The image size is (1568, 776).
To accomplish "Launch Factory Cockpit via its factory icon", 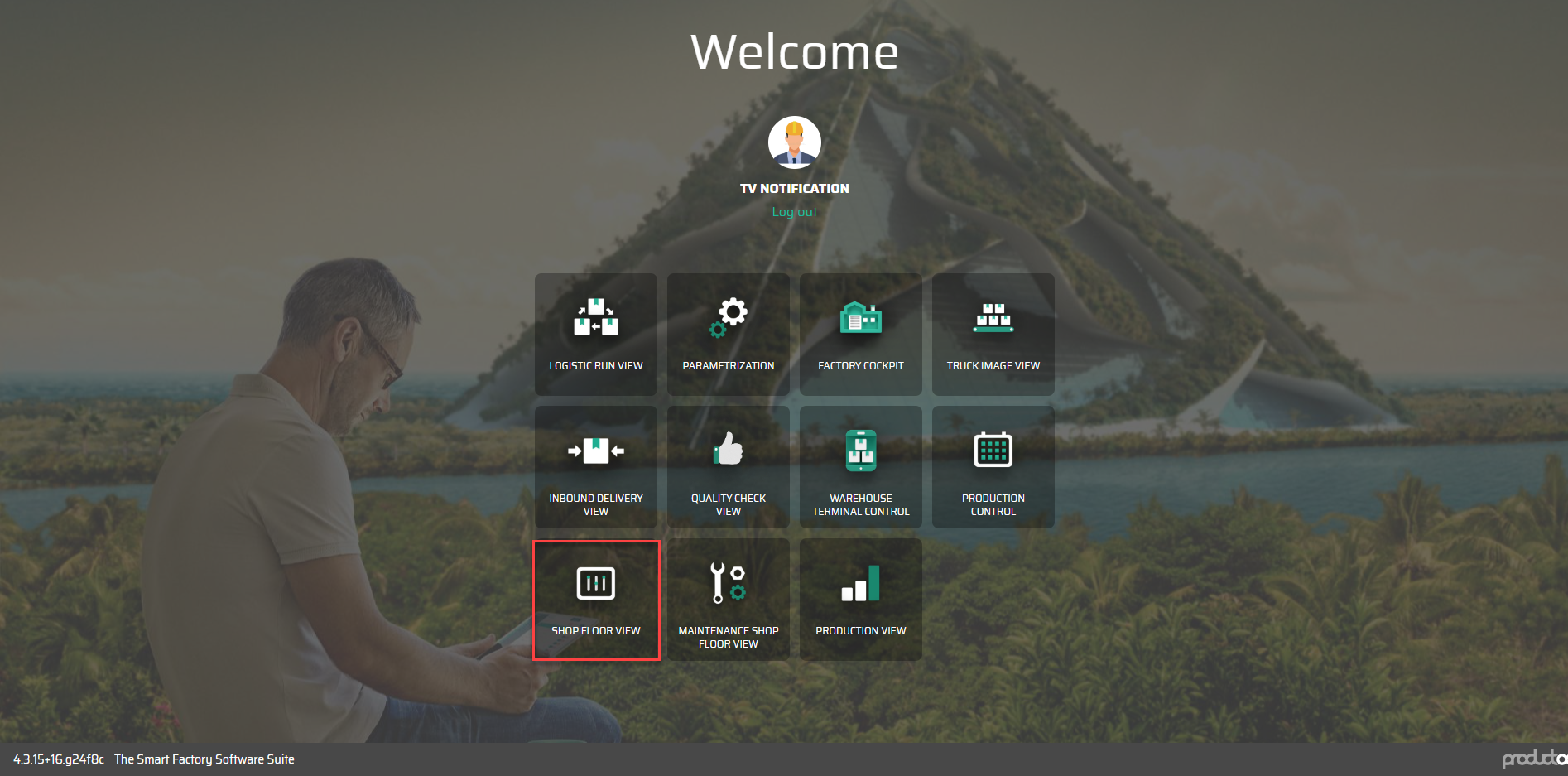I will pyautogui.click(x=860, y=318).
